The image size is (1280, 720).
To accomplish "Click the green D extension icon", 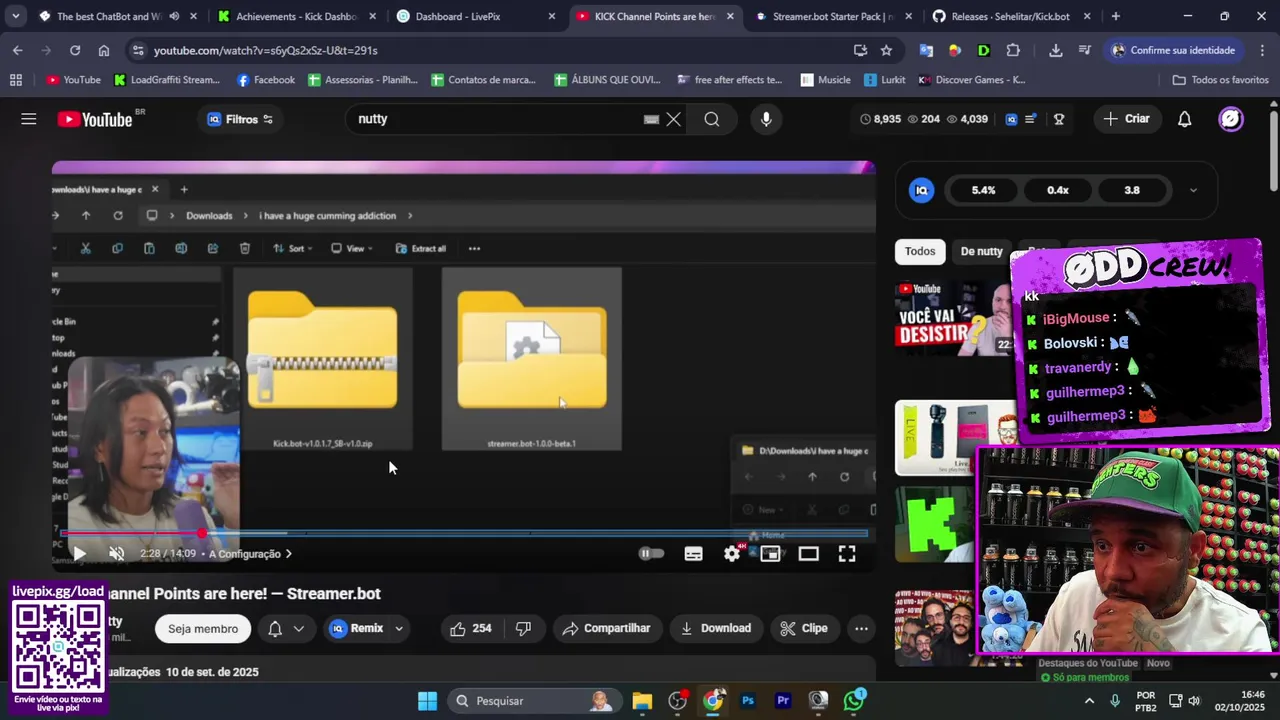I will tap(984, 50).
